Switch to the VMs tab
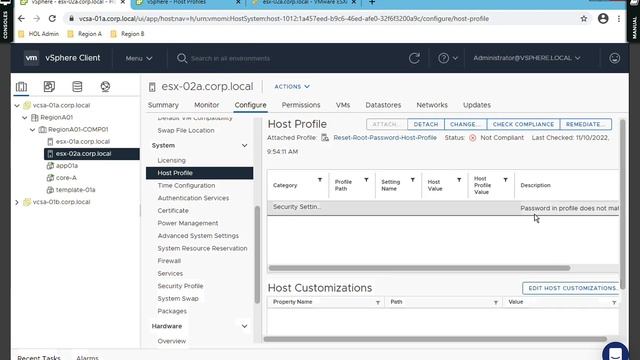The width and height of the screenshot is (640, 360). pyautogui.click(x=343, y=105)
